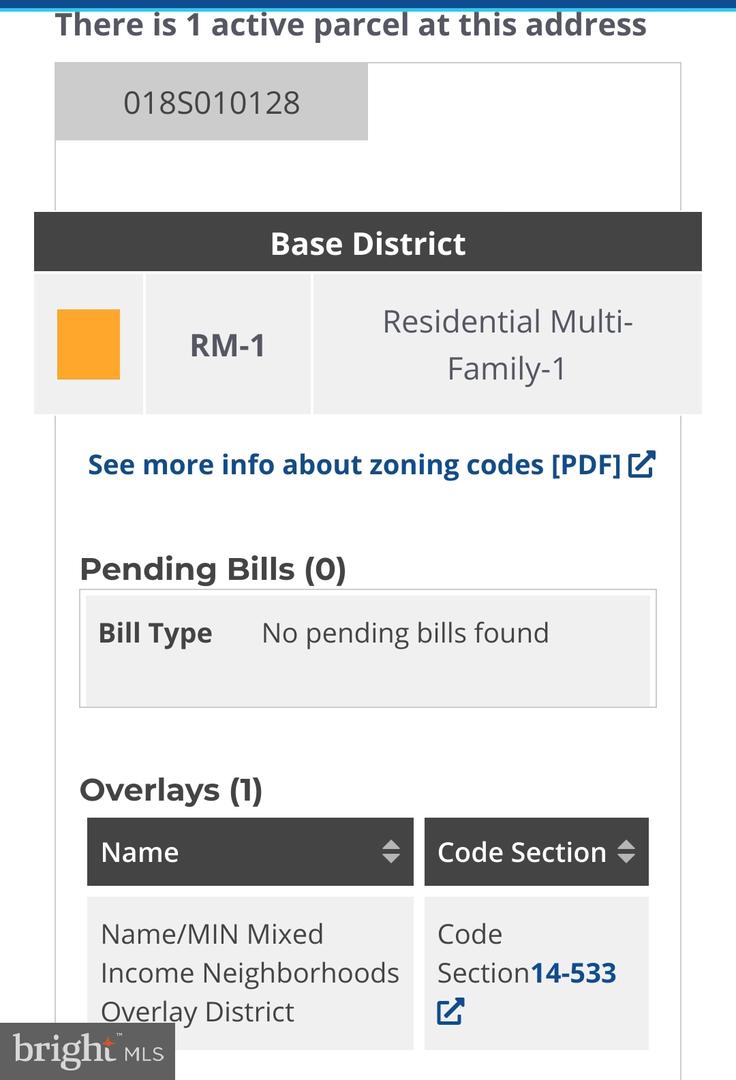
Task: Click the active parcel heading text
Action: pos(350,25)
